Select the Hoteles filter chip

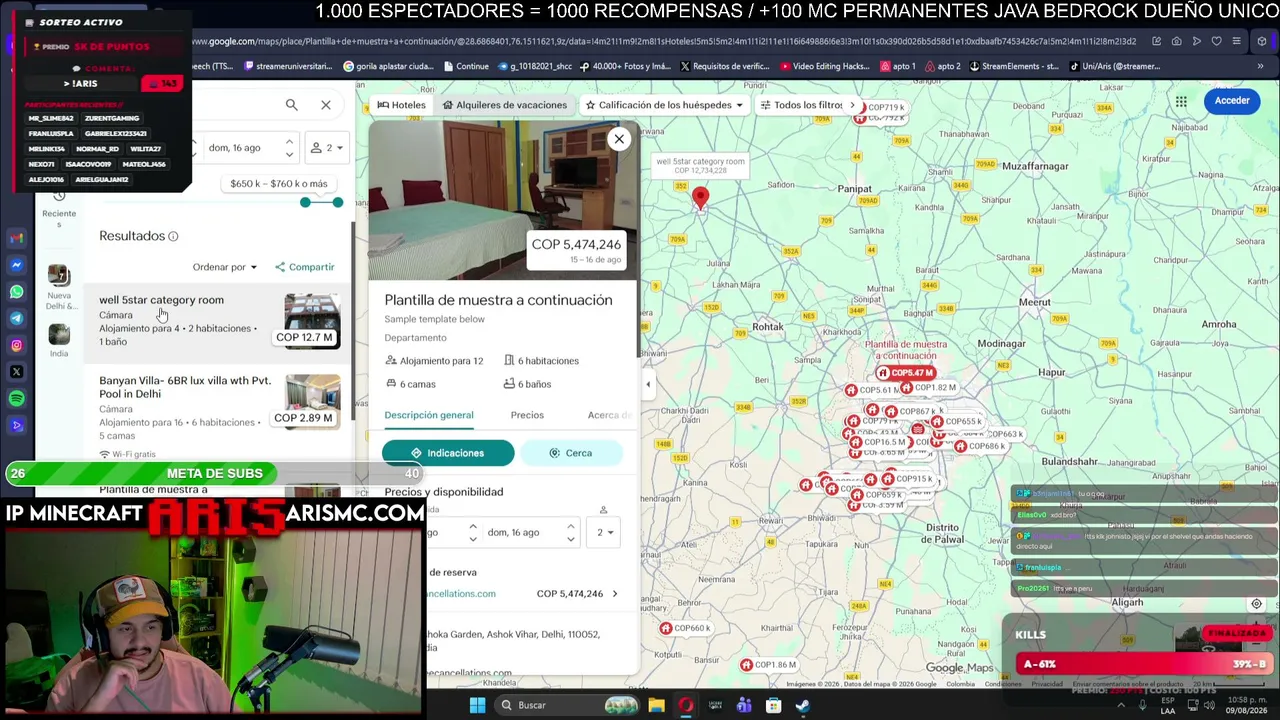tap(401, 105)
